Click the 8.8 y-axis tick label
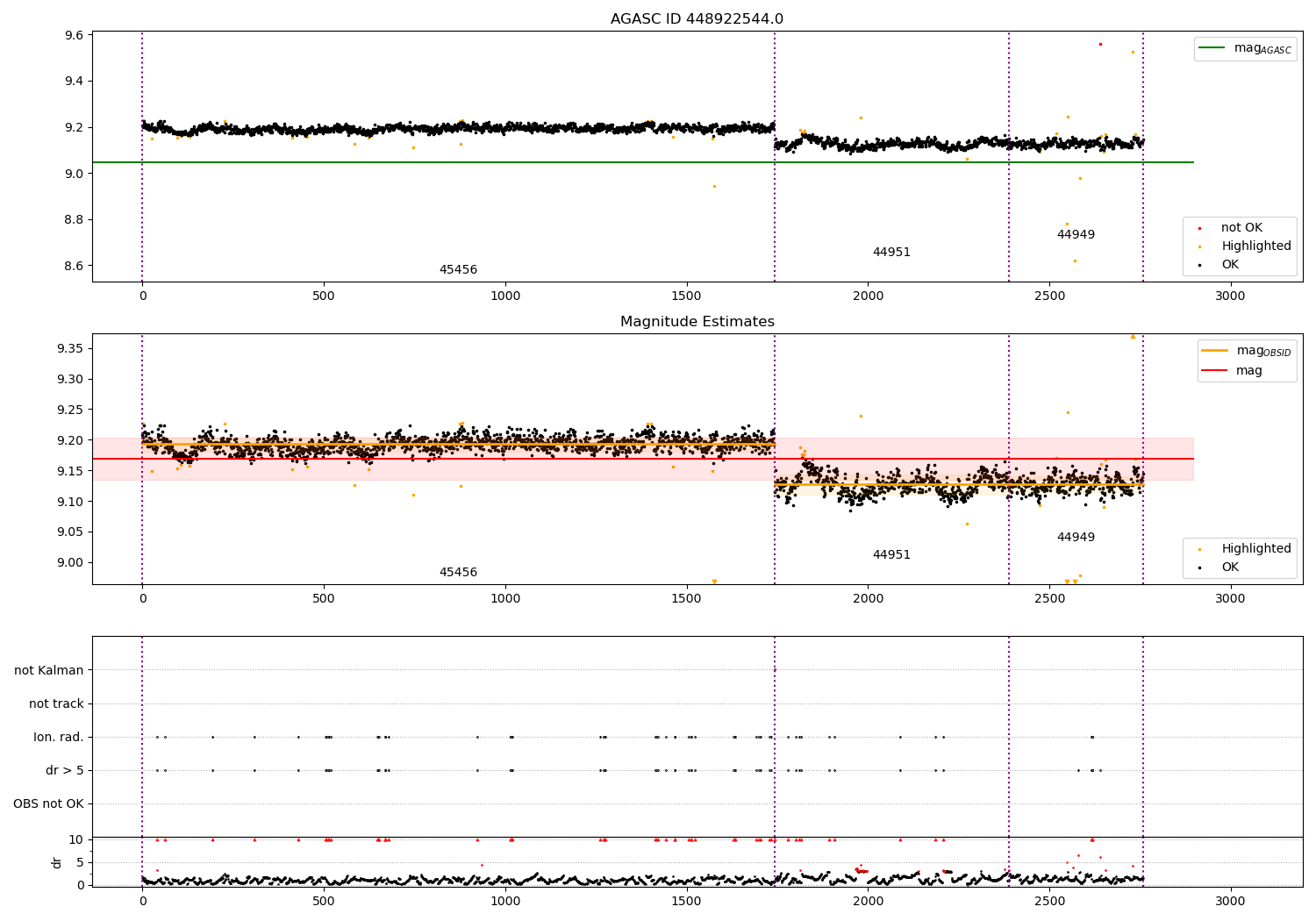The width and height of the screenshot is (1316, 921). pyautogui.click(x=74, y=220)
